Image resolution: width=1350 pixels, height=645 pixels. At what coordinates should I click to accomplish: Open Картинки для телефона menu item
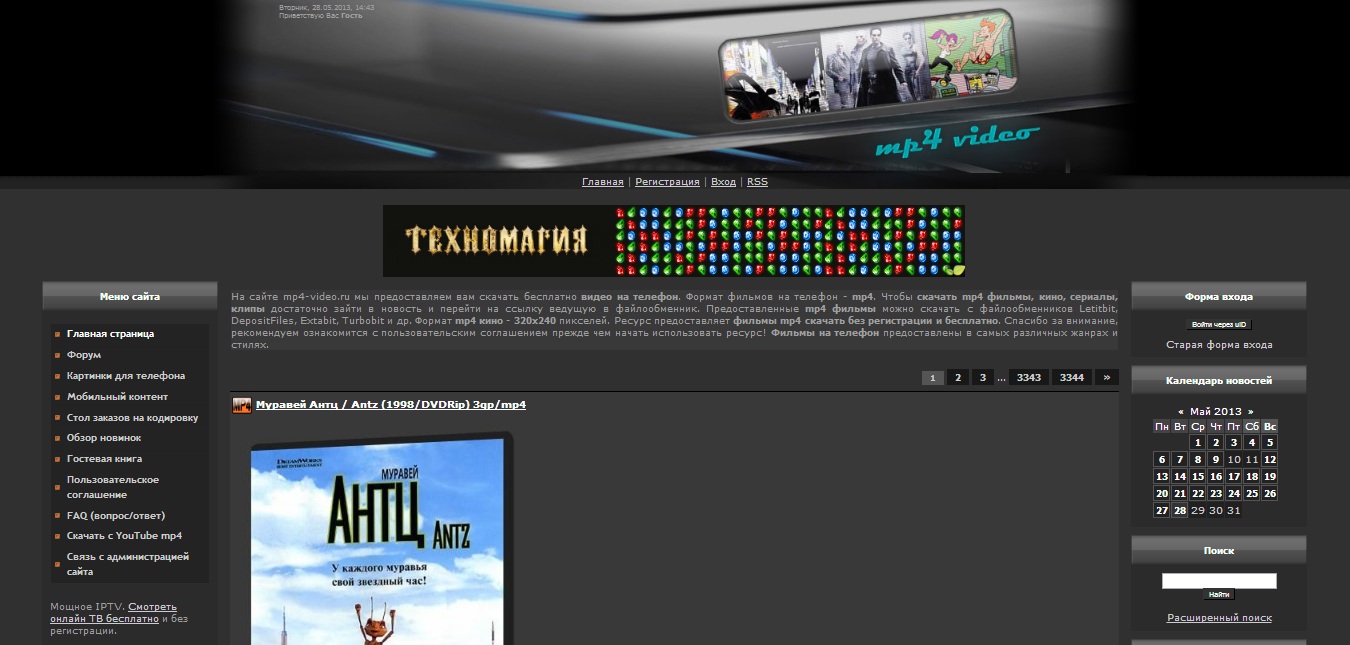pyautogui.click(x=126, y=376)
